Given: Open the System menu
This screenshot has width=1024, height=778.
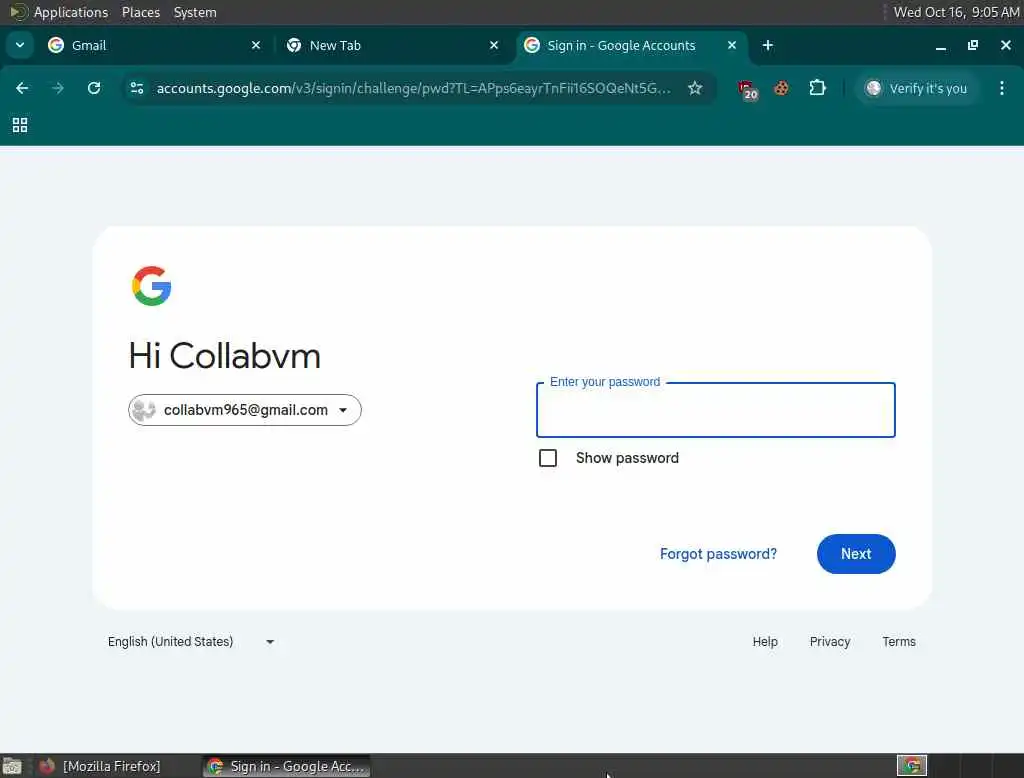Looking at the screenshot, I should click(x=195, y=12).
